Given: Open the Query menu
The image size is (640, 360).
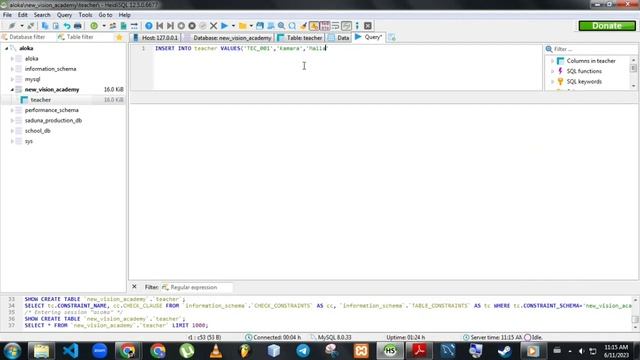Looking at the screenshot, I should click(x=64, y=15).
